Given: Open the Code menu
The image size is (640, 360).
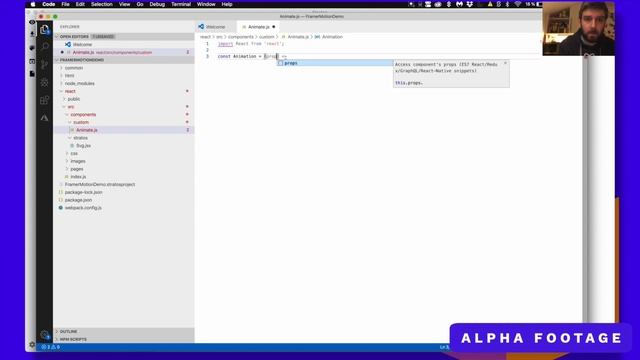Looking at the screenshot, I should (49, 4).
